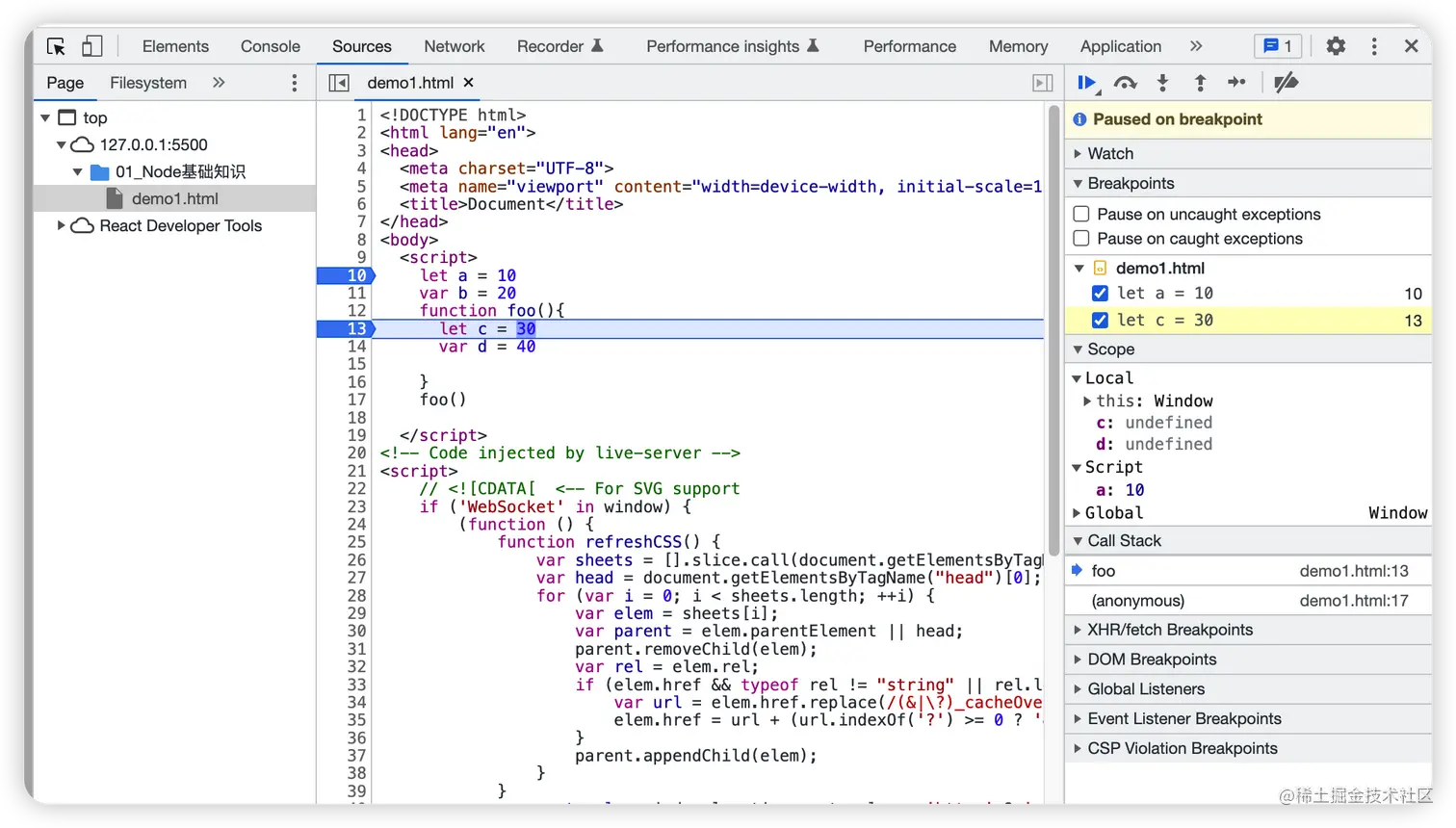Toggle the device toolbar icon
The height and width of the screenshot is (828, 1456).
pyautogui.click(x=91, y=46)
